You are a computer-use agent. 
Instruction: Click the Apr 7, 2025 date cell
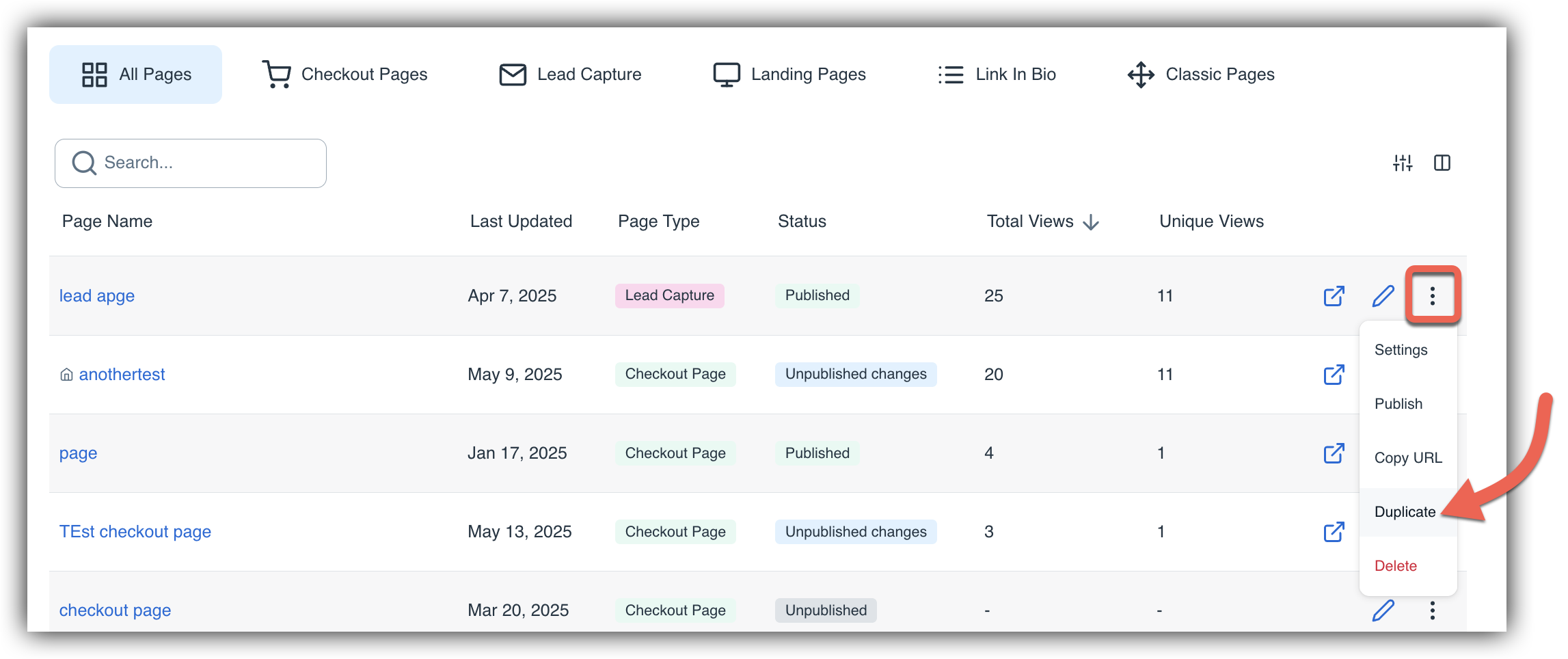[x=512, y=296]
